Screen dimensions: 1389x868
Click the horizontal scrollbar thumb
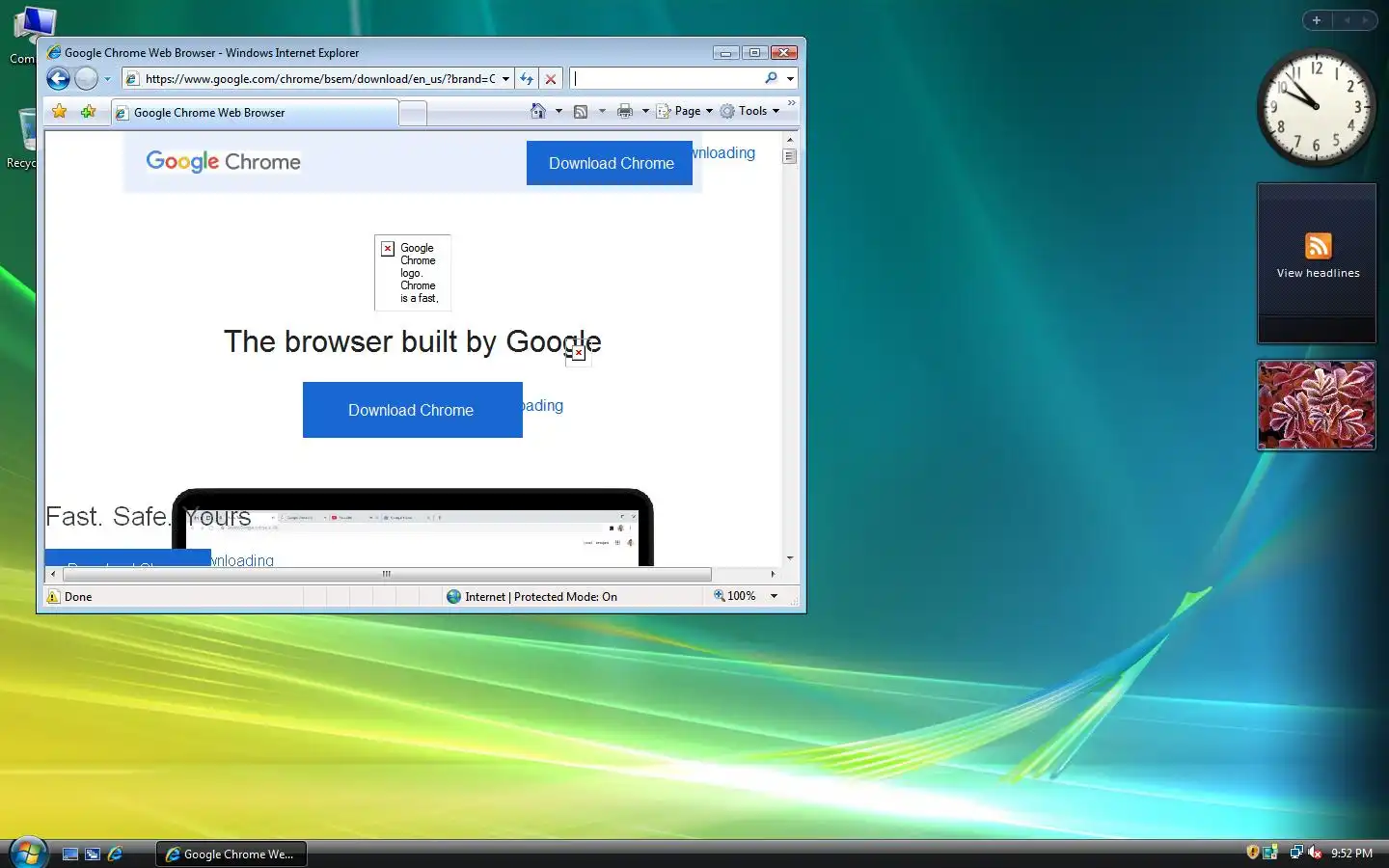(x=386, y=574)
